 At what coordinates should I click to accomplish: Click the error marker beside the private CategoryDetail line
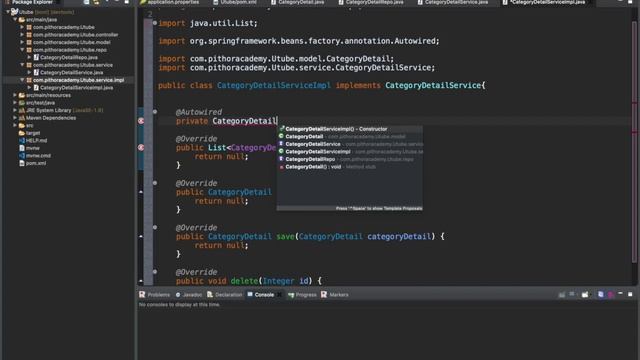pyautogui.click(x=141, y=121)
